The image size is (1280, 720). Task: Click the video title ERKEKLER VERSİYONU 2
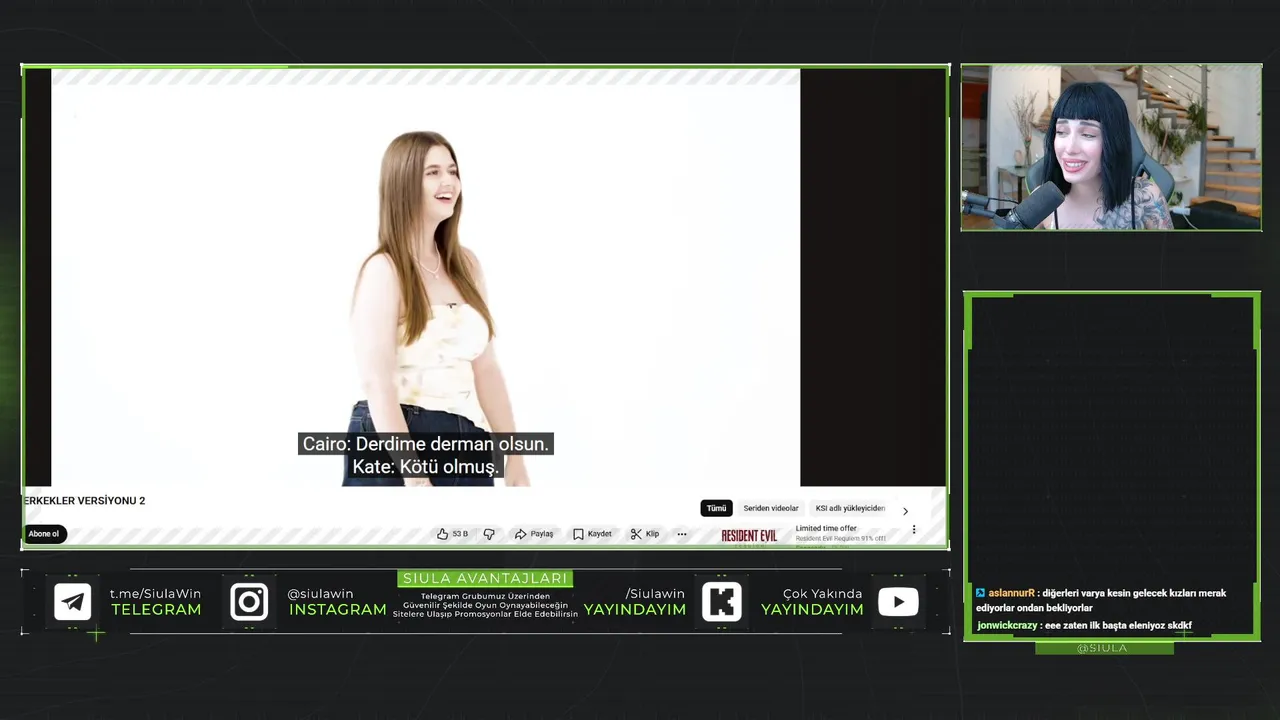[x=85, y=501]
